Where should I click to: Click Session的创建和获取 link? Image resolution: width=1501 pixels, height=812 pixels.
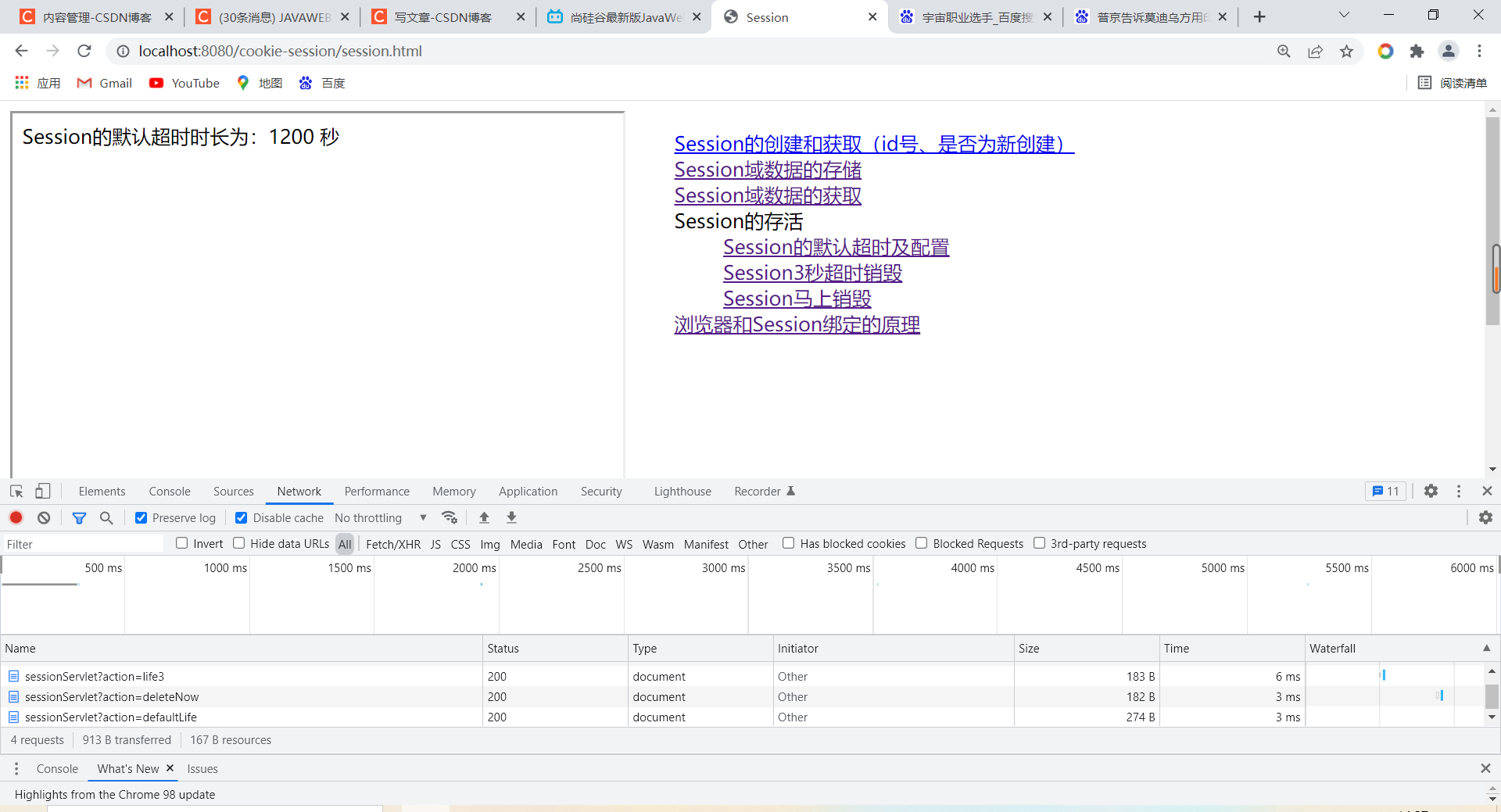[x=874, y=144]
